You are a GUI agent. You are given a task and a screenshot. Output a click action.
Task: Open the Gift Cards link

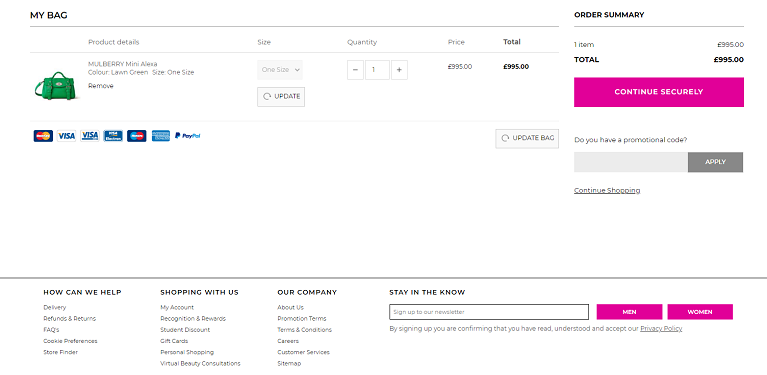pyautogui.click(x=174, y=341)
